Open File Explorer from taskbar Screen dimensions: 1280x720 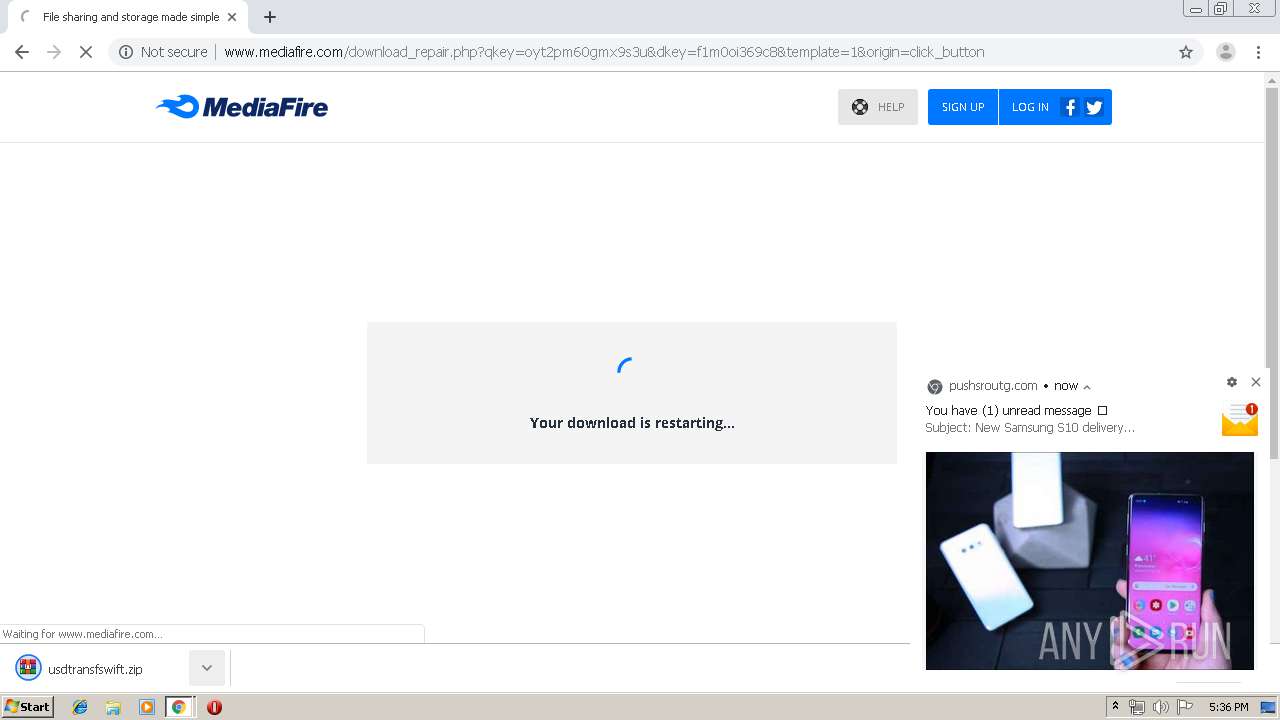click(113, 707)
